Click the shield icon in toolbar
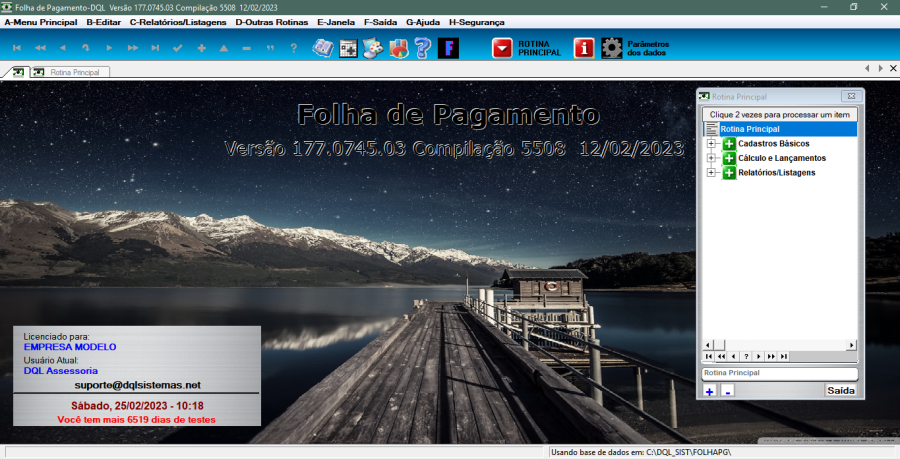This screenshot has width=900, height=459. [x=397, y=47]
